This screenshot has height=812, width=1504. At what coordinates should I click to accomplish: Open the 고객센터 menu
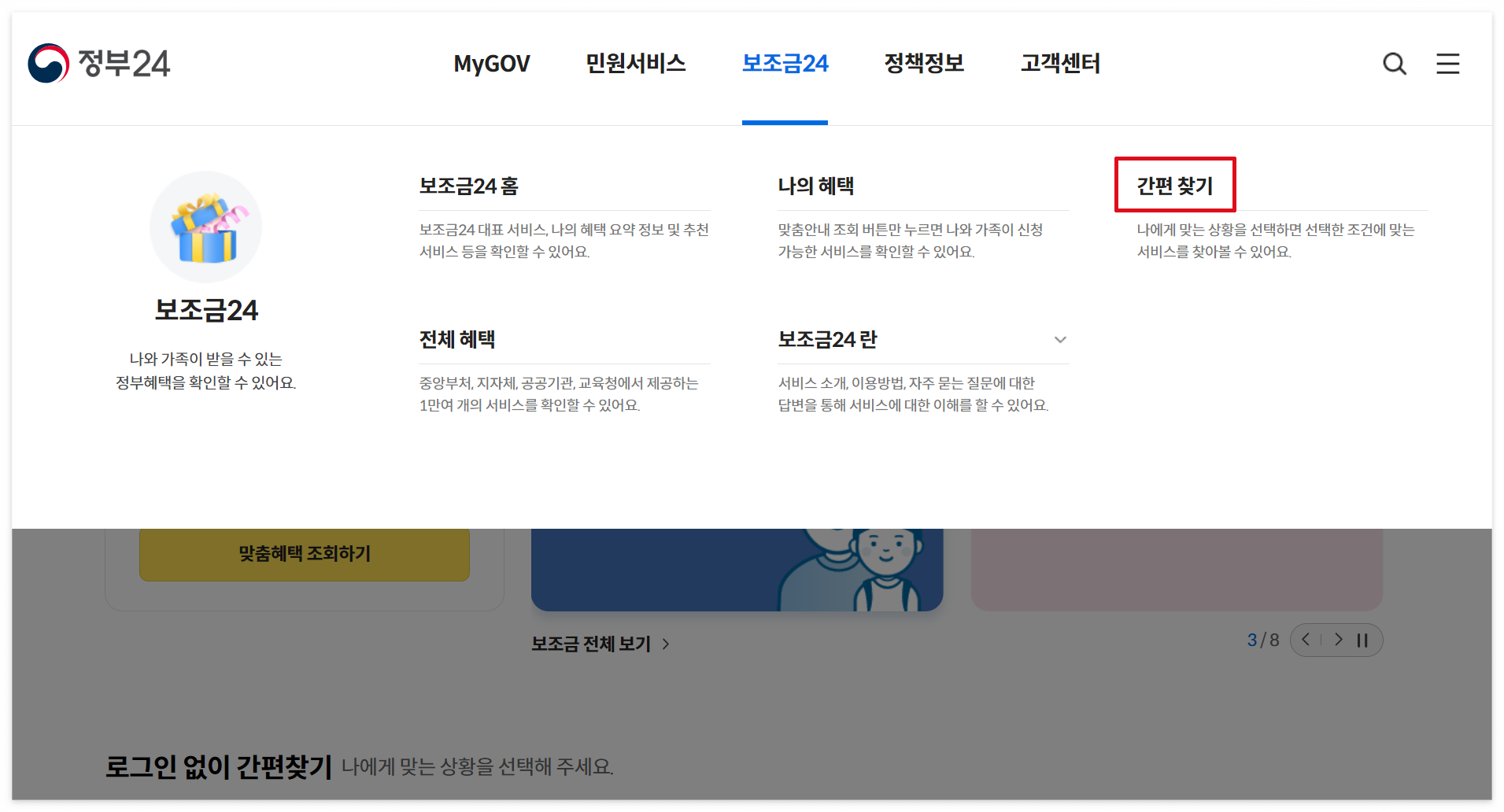pos(1061,64)
